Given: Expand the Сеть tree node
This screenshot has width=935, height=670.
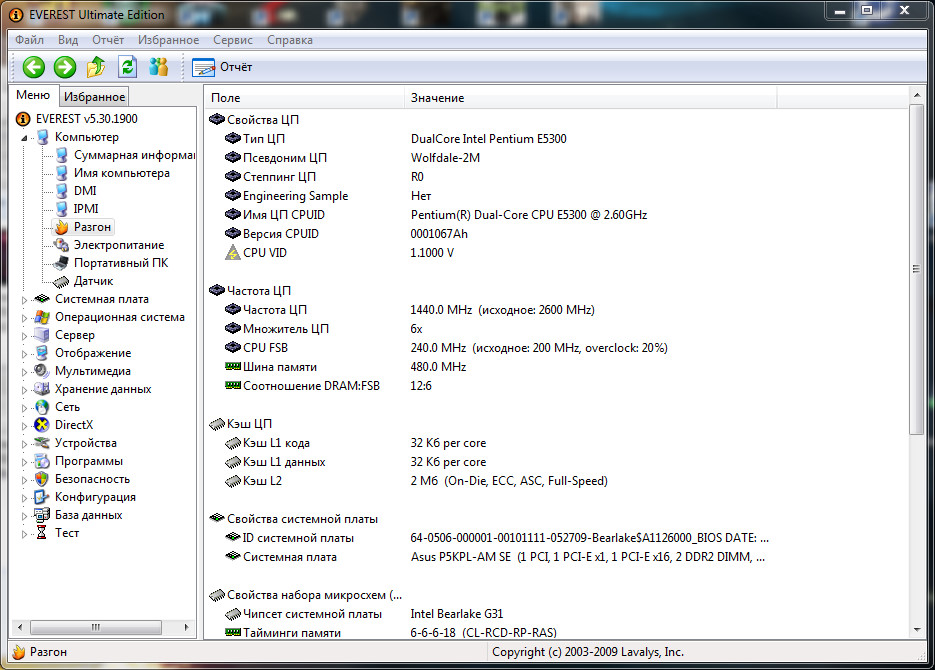Looking at the screenshot, I should coord(24,408).
